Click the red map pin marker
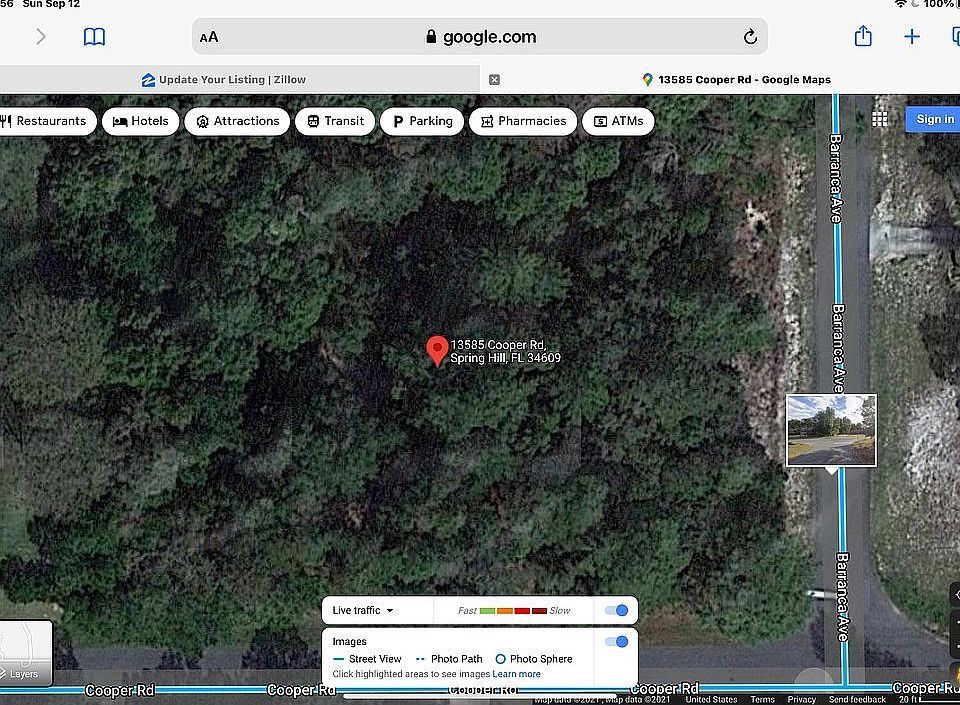 tap(437, 351)
